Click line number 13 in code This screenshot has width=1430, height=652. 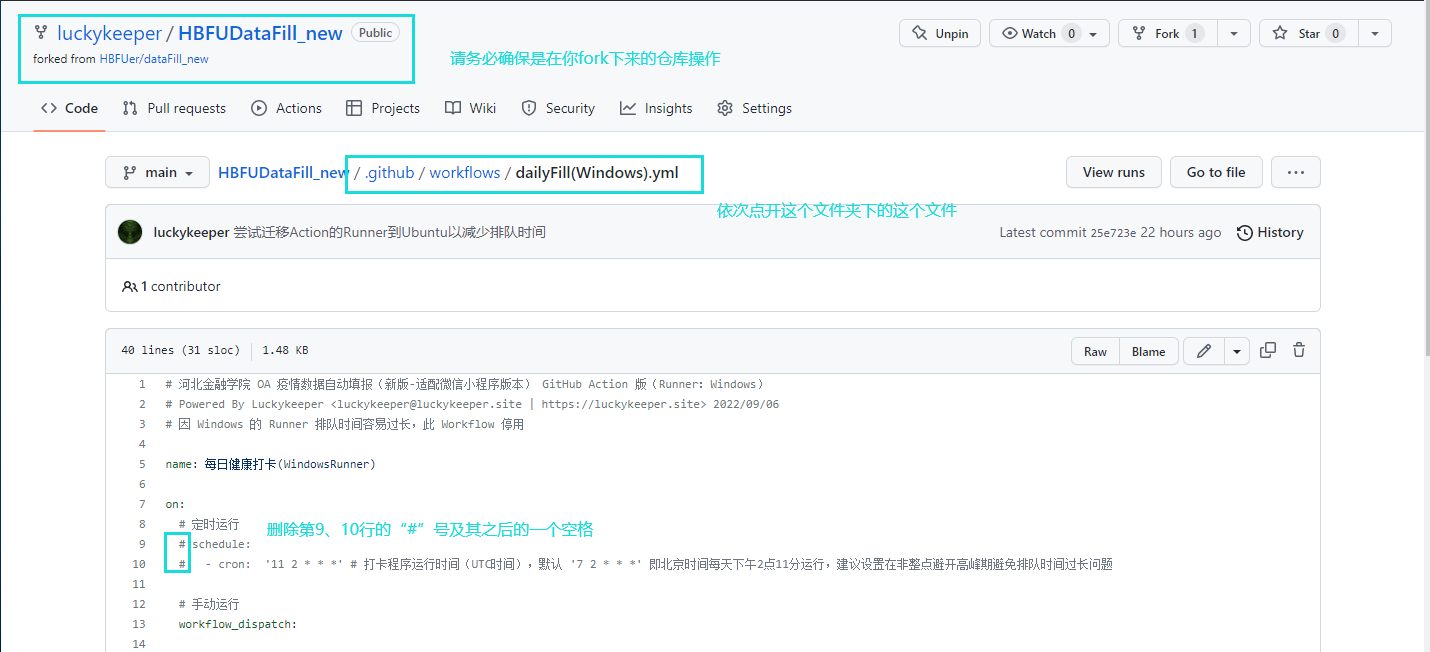(x=138, y=624)
